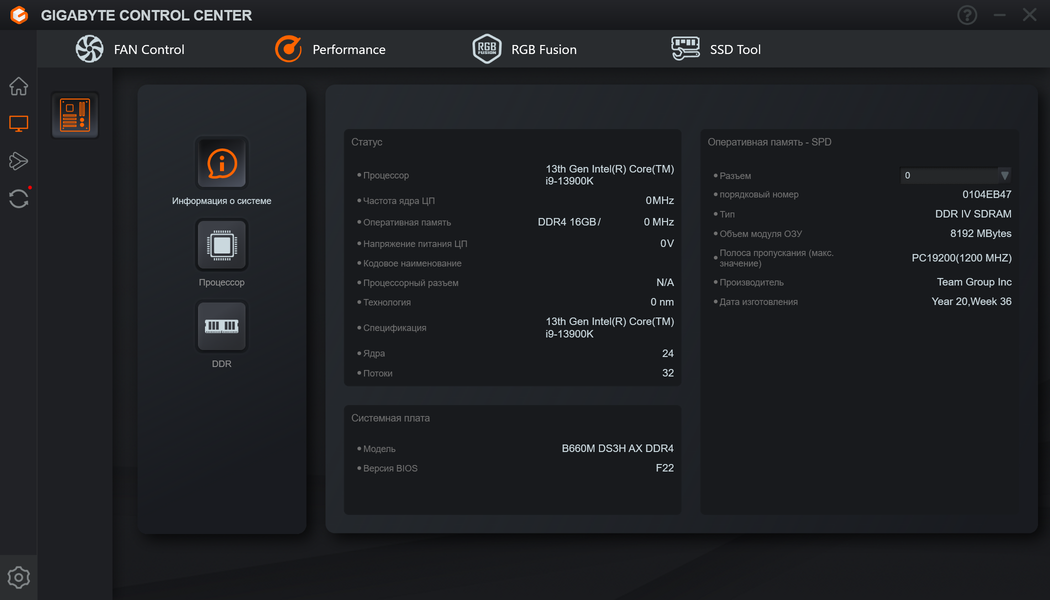Viewport: 1050px width, 600px height.
Task: Click the Разъем slot value field
Action: coord(950,175)
